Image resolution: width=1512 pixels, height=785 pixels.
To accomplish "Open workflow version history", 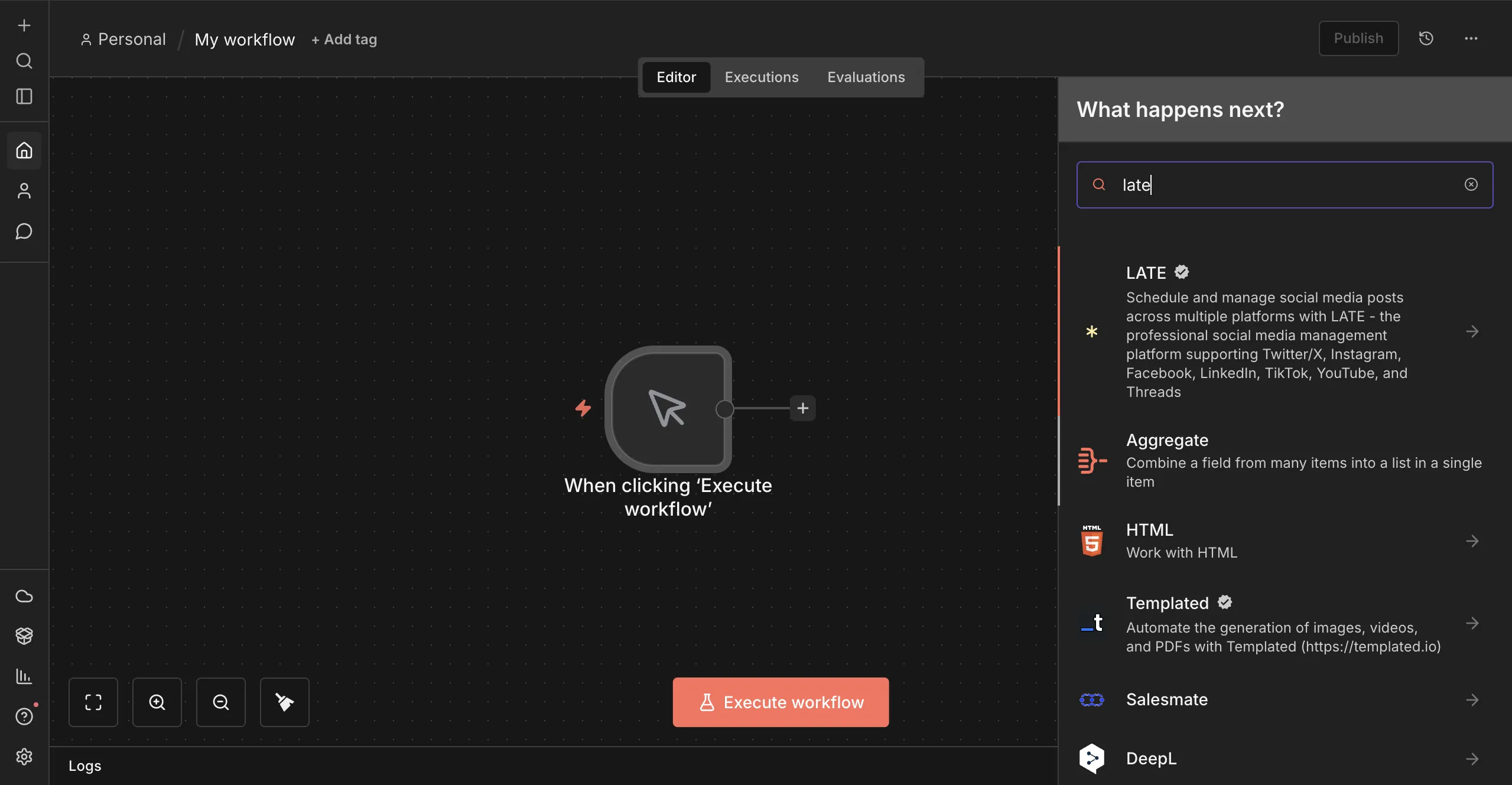I will click(1426, 38).
